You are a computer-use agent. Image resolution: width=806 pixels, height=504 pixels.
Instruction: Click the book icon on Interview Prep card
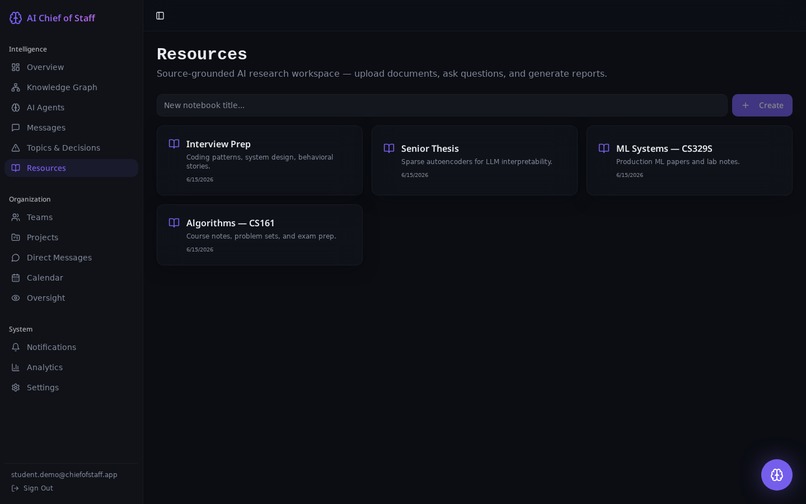174,143
